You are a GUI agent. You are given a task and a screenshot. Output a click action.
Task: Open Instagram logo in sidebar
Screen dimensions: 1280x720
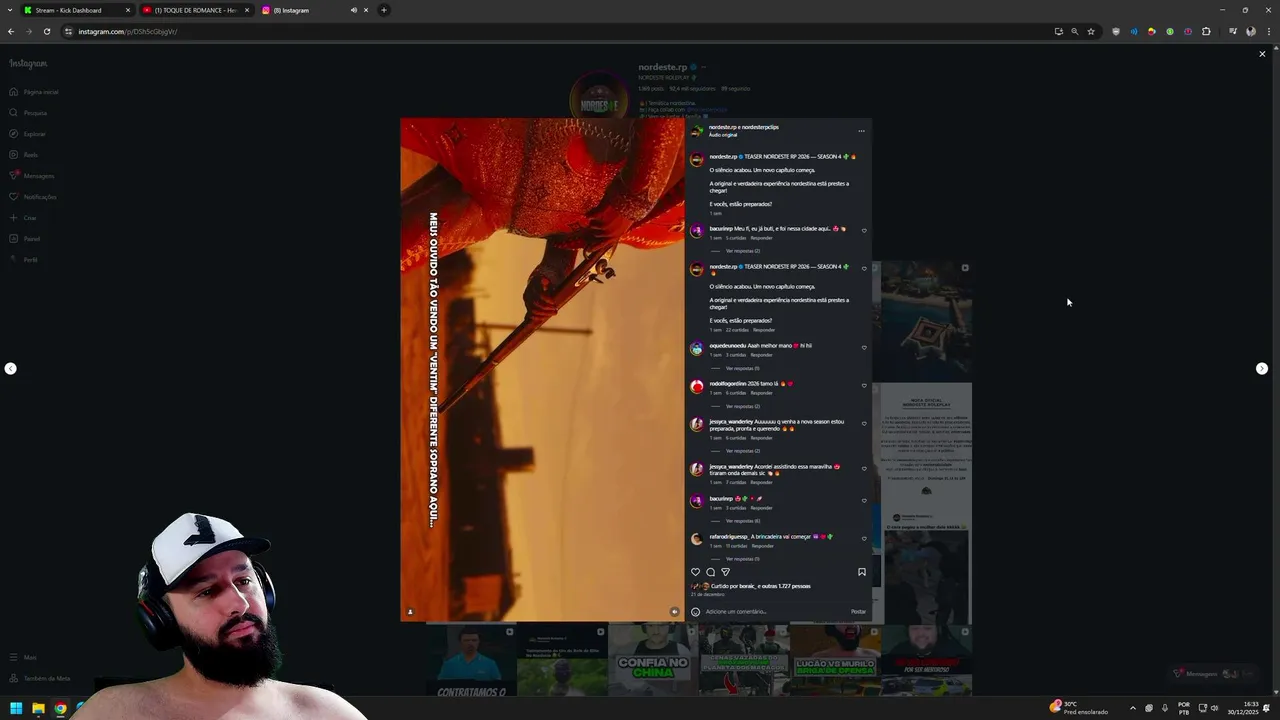point(28,63)
